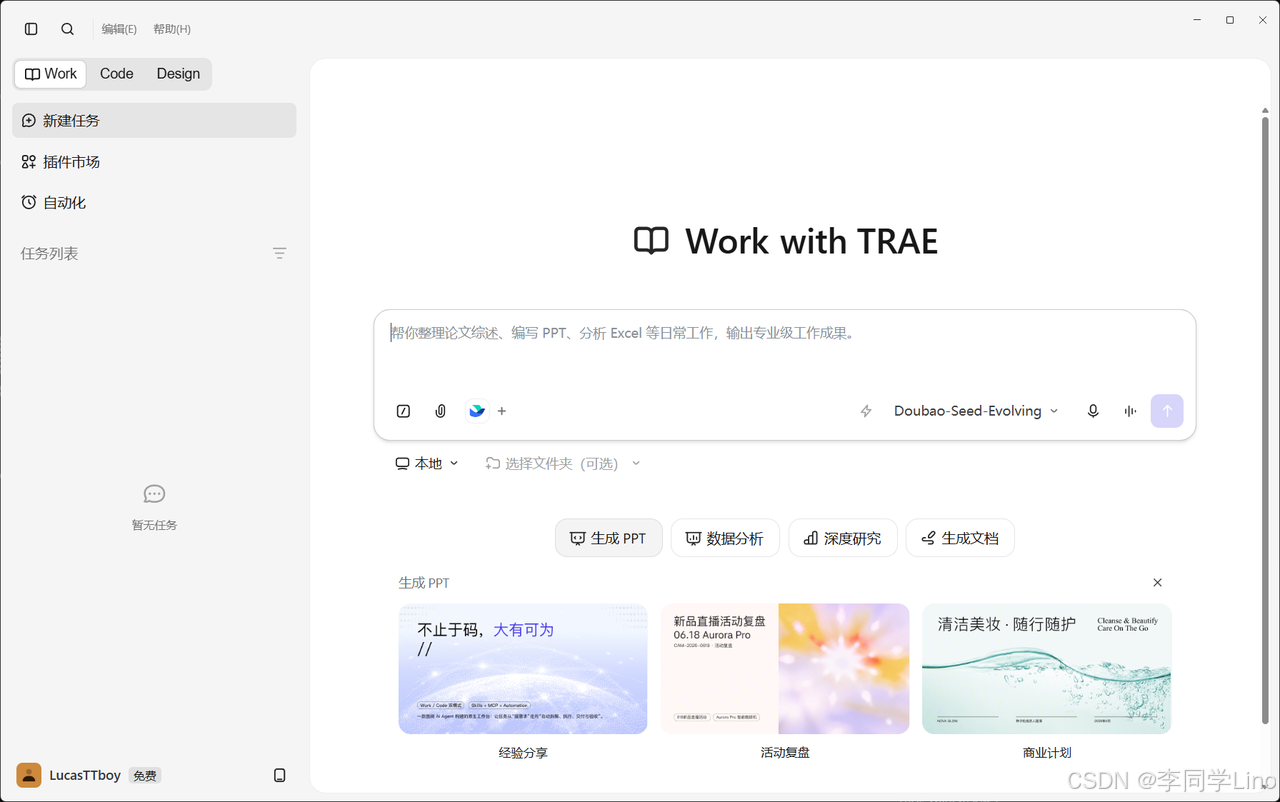Screen dimensions: 1280x802
Task: Open 插件市场 in the sidebar
Action: pos(154,161)
